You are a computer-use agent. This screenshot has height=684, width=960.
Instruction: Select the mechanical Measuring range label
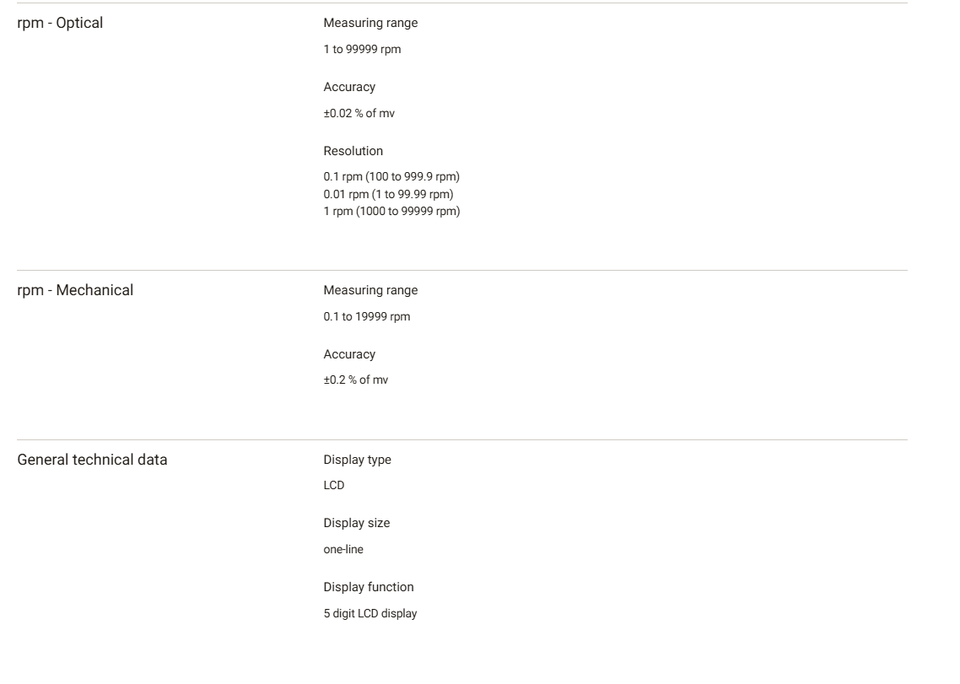click(x=370, y=290)
